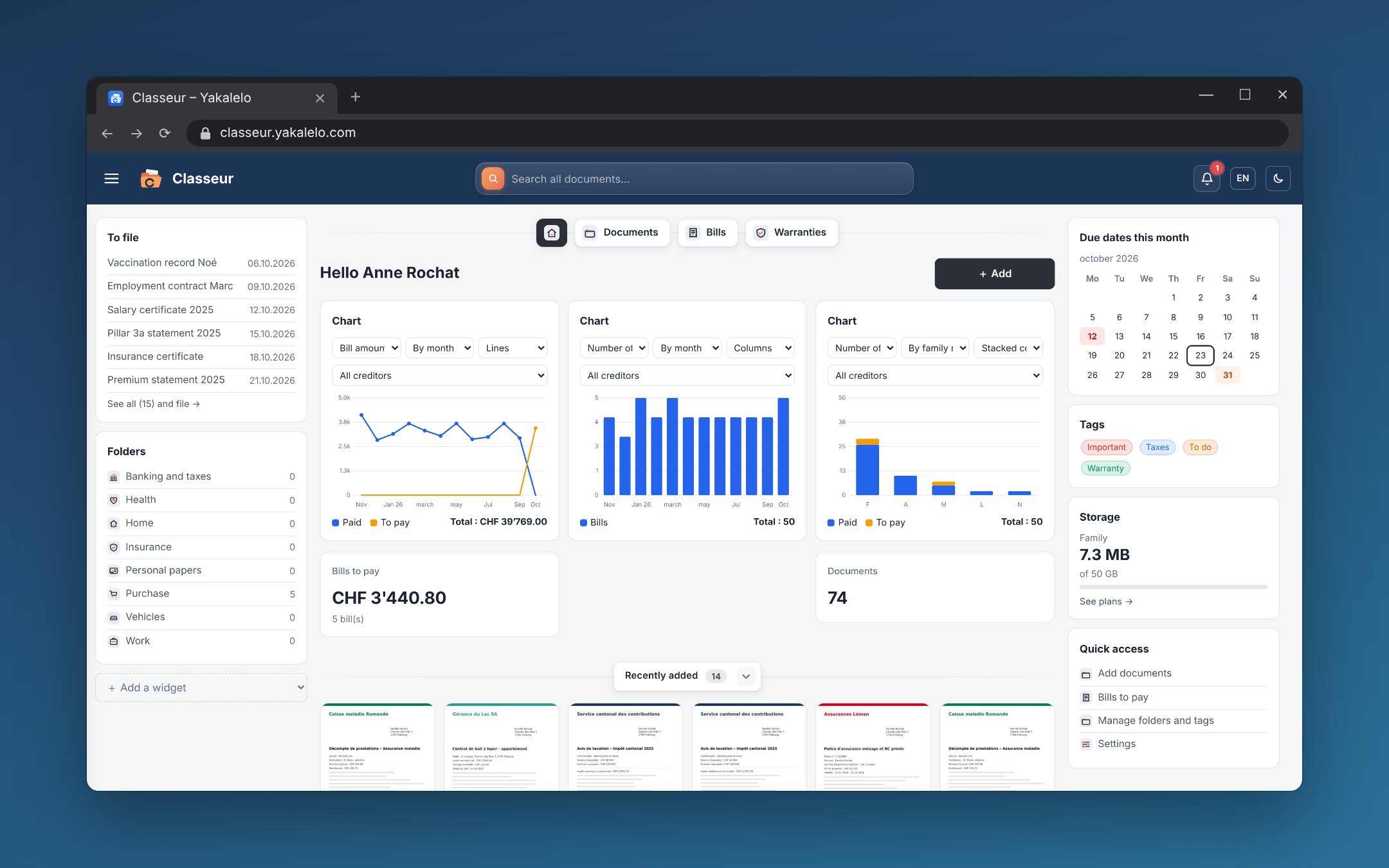Reload the page in browser
The height and width of the screenshot is (868, 1389).
tap(165, 133)
